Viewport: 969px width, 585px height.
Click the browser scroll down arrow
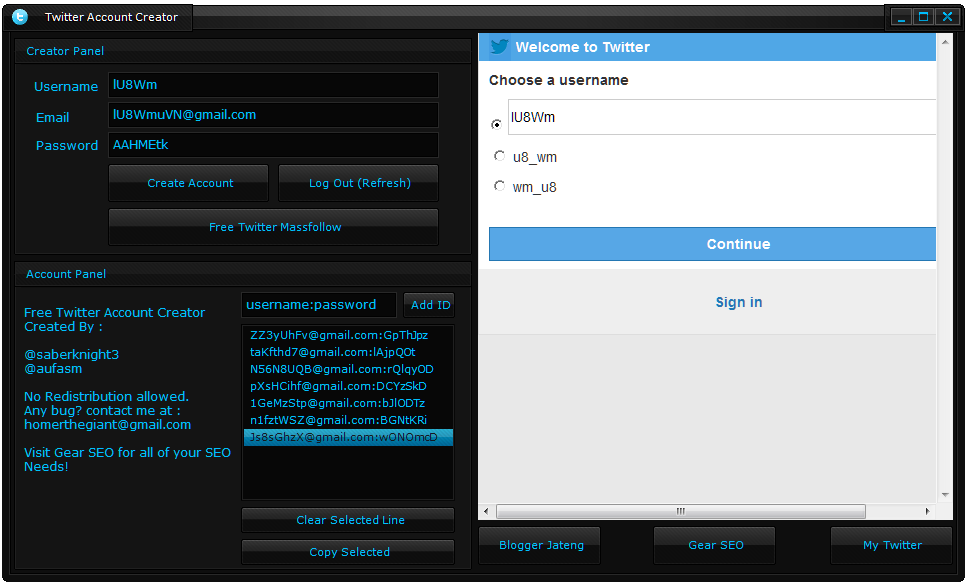(x=945, y=495)
